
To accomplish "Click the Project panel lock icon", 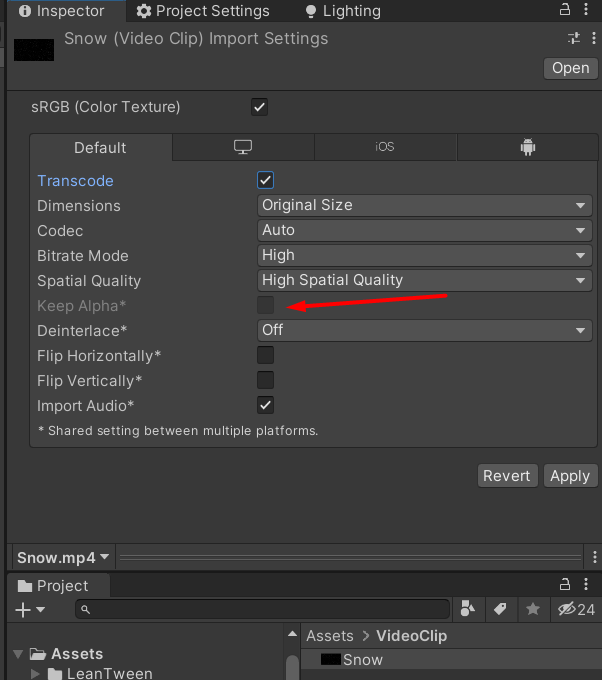I will tap(567, 585).
